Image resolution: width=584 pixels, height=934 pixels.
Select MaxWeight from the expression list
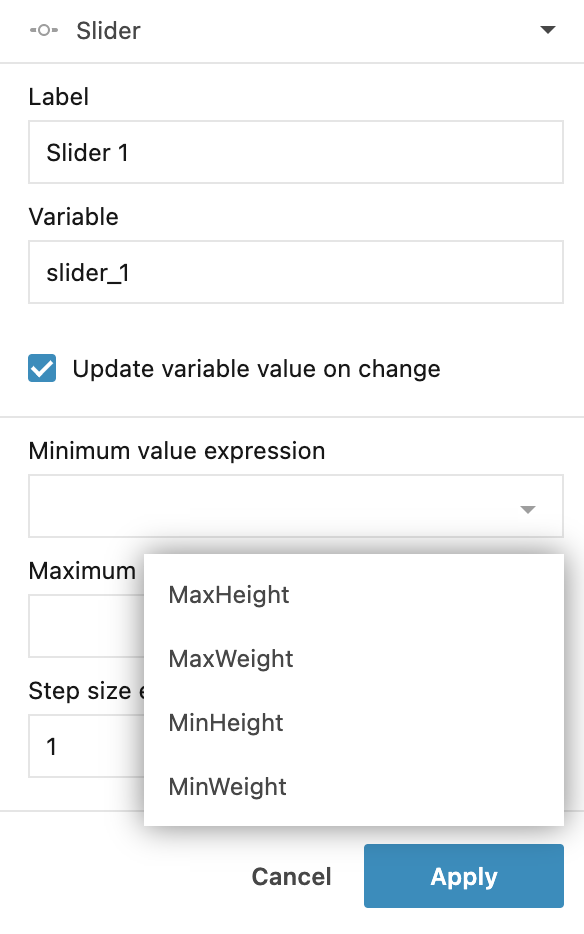[229, 658]
